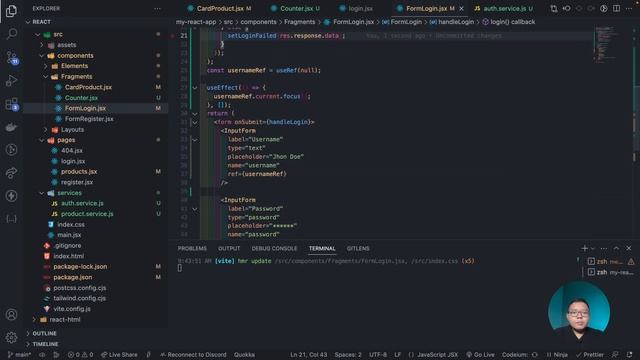Viewport: 640px width, 360px height.
Task: Open terminal panel more actions ellipsis
Action: pos(604,248)
